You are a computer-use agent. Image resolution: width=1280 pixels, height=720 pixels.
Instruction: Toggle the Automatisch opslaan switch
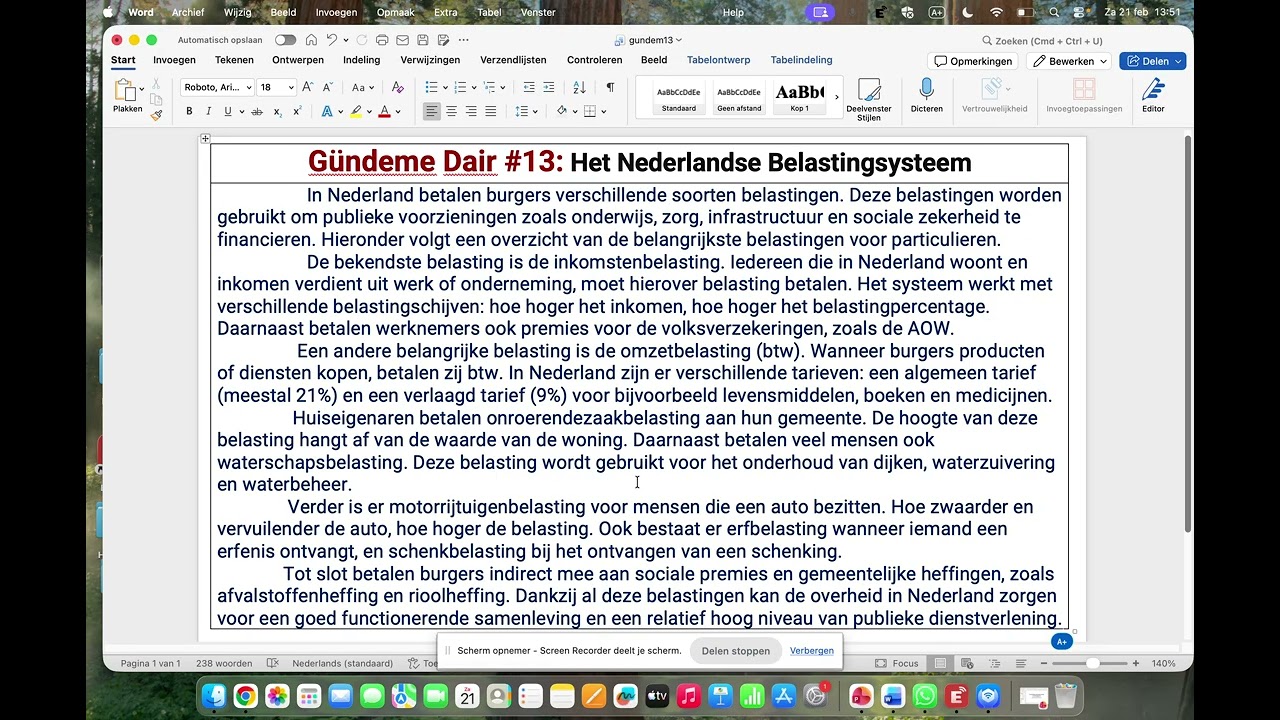coord(285,40)
